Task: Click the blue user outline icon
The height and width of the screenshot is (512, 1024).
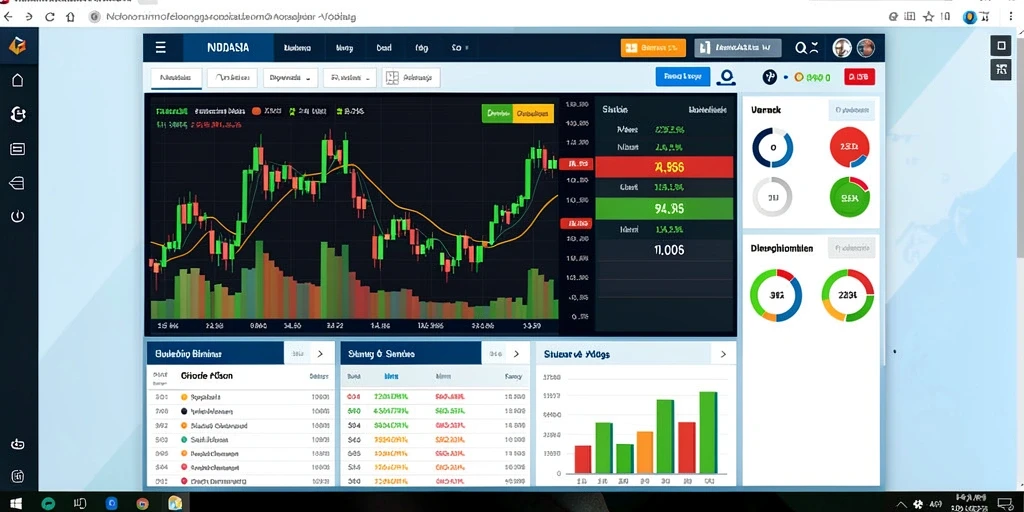Action: coord(726,78)
